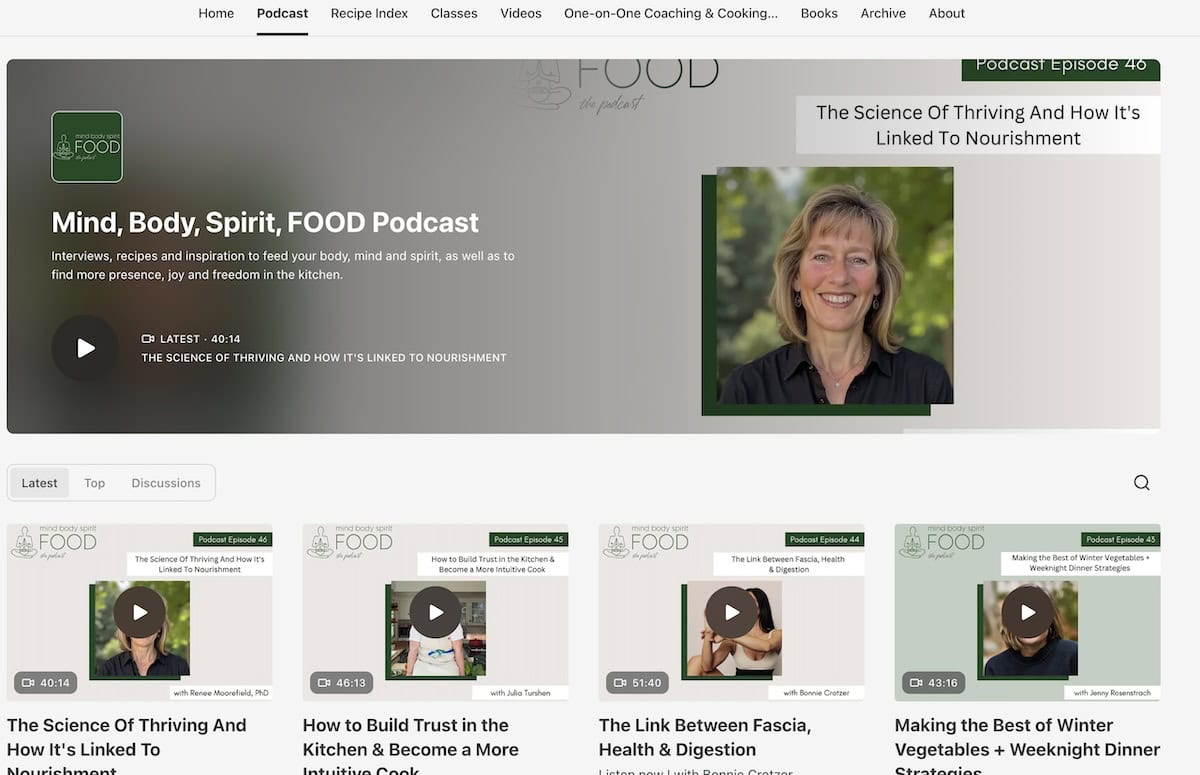Click the Episode 46 guest photo in banner

pos(834,286)
